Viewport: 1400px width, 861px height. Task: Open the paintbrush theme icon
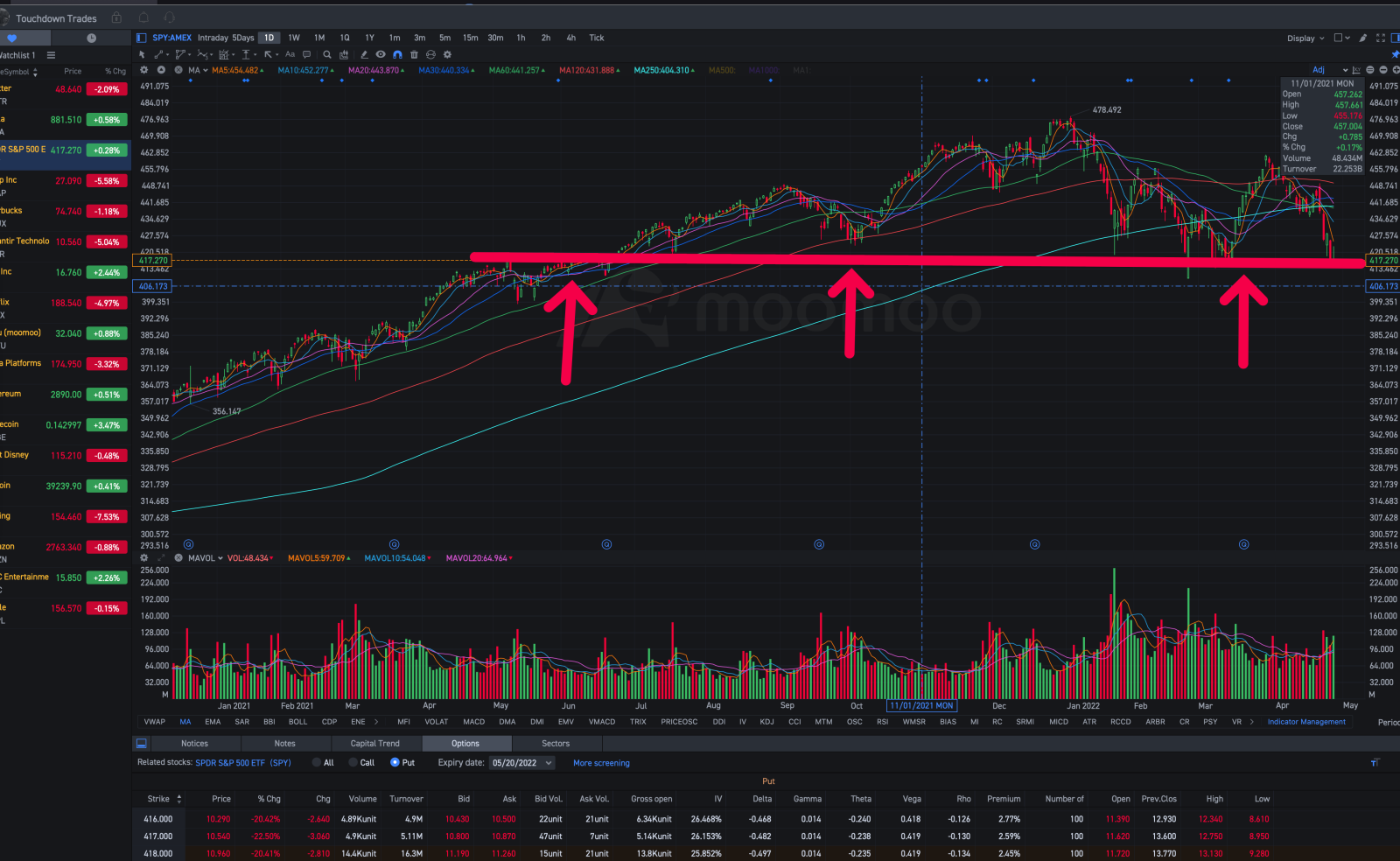(1363, 38)
